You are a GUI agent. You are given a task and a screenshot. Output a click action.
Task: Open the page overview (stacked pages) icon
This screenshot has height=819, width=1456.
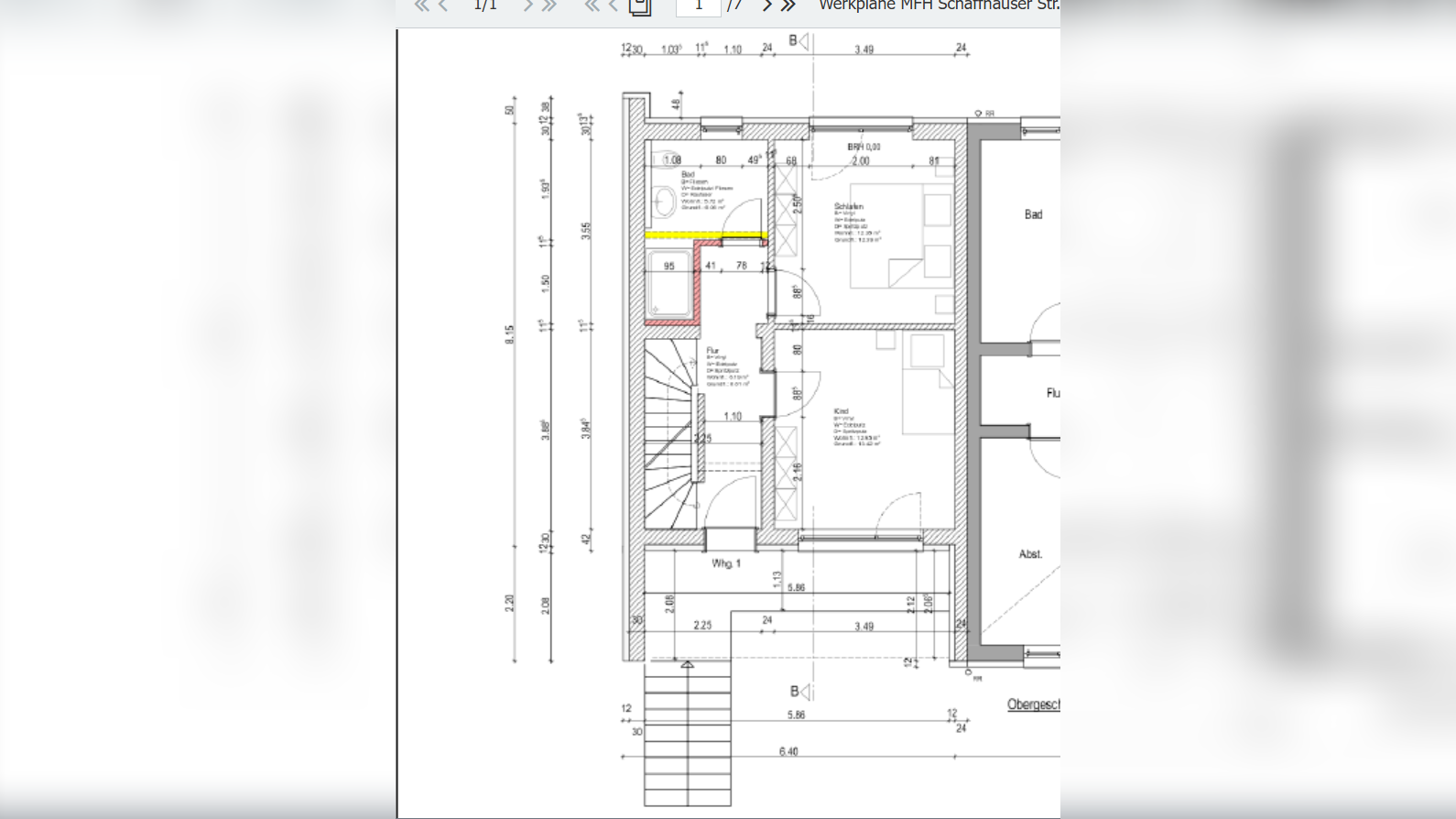pyautogui.click(x=640, y=6)
